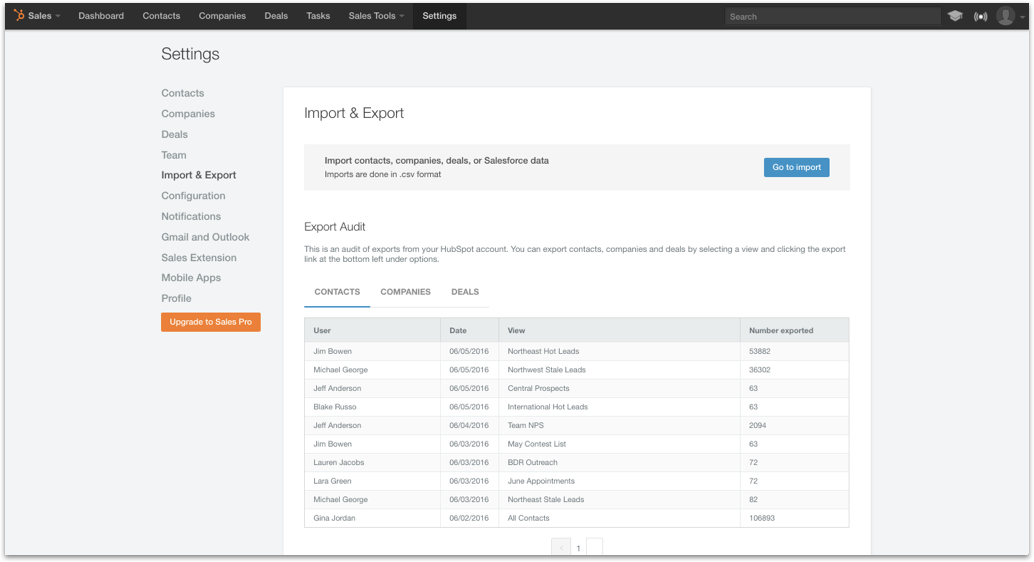Click the 06/04/2016 date cell
The image size is (1034, 562).
click(469, 425)
